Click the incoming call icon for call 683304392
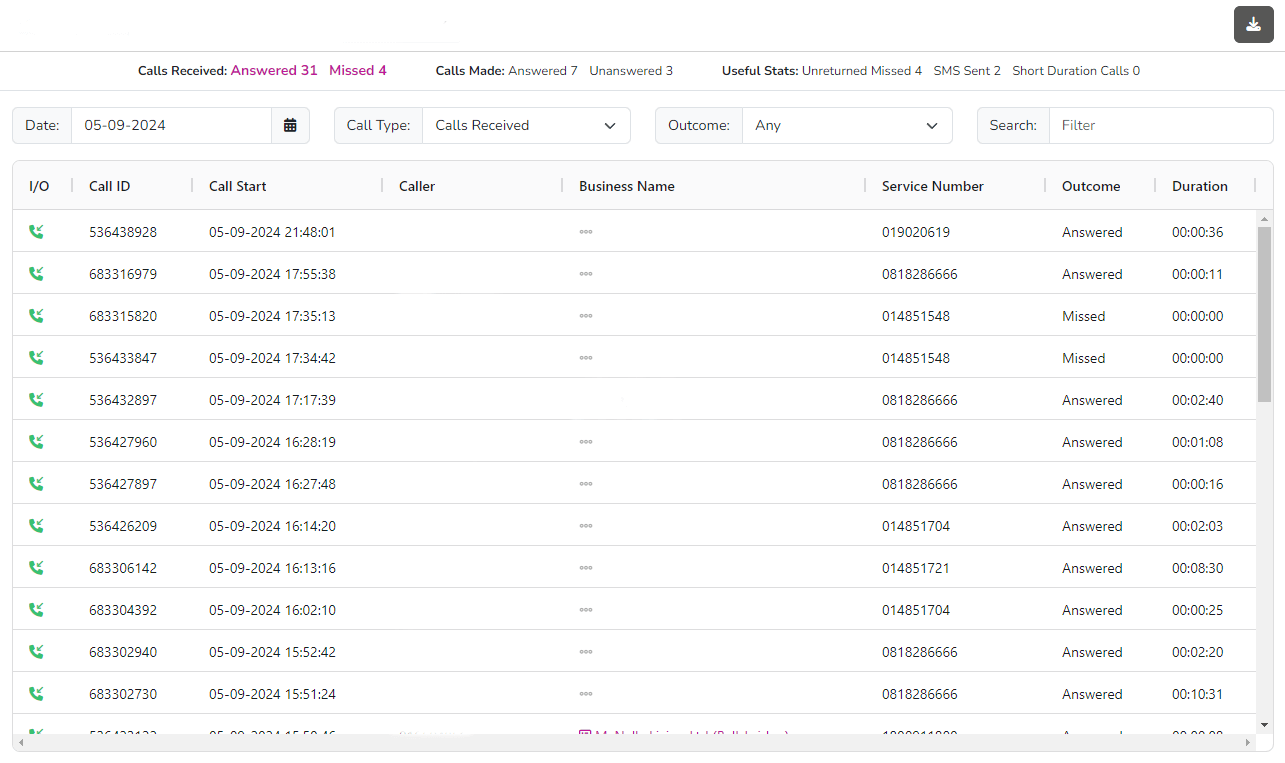1285x763 pixels. click(x=37, y=610)
